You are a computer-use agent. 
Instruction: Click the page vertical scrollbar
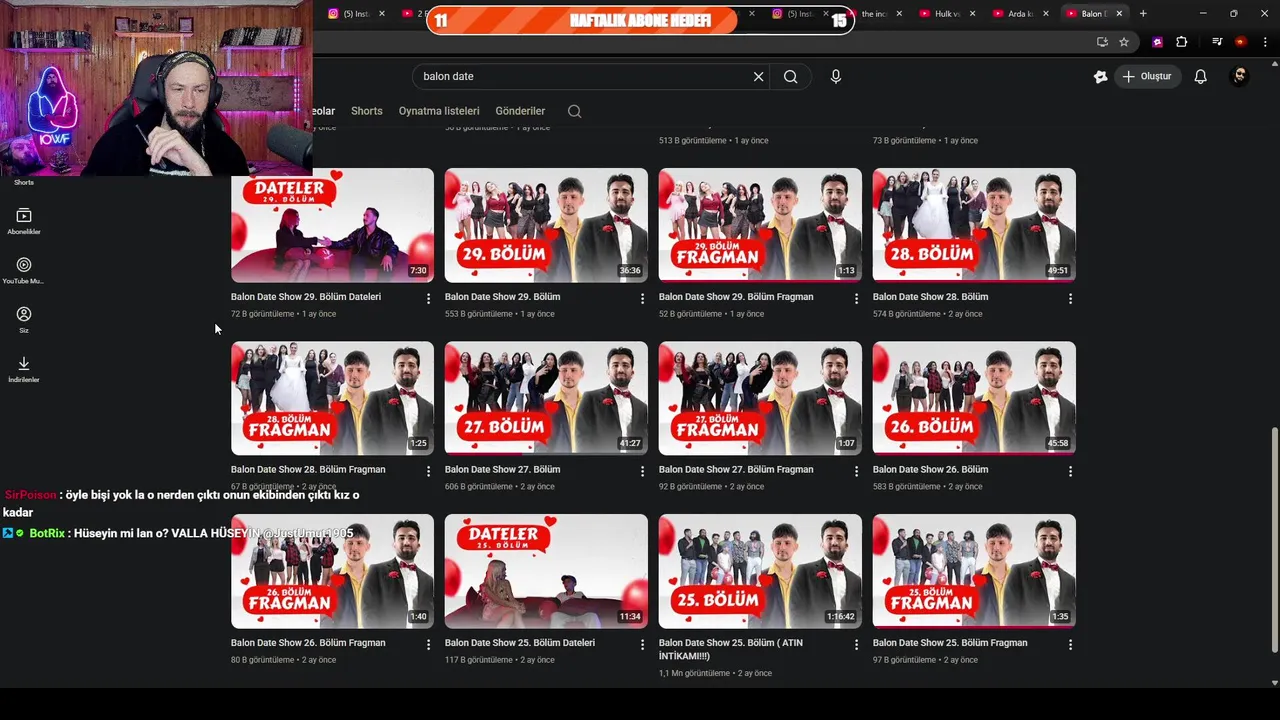click(x=1274, y=540)
